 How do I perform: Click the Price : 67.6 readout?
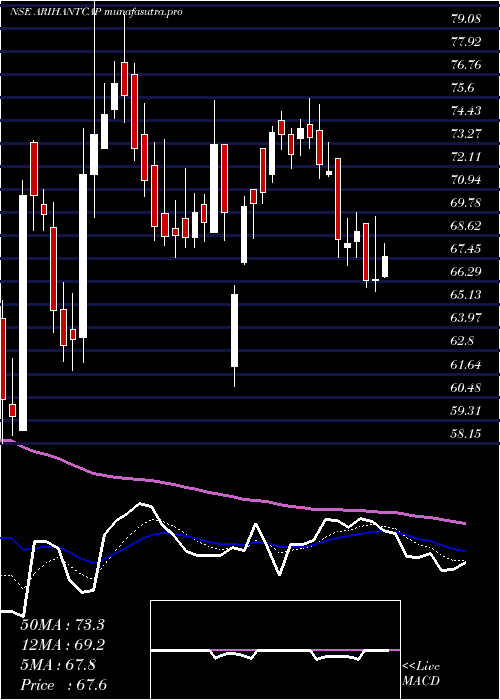[64, 685]
